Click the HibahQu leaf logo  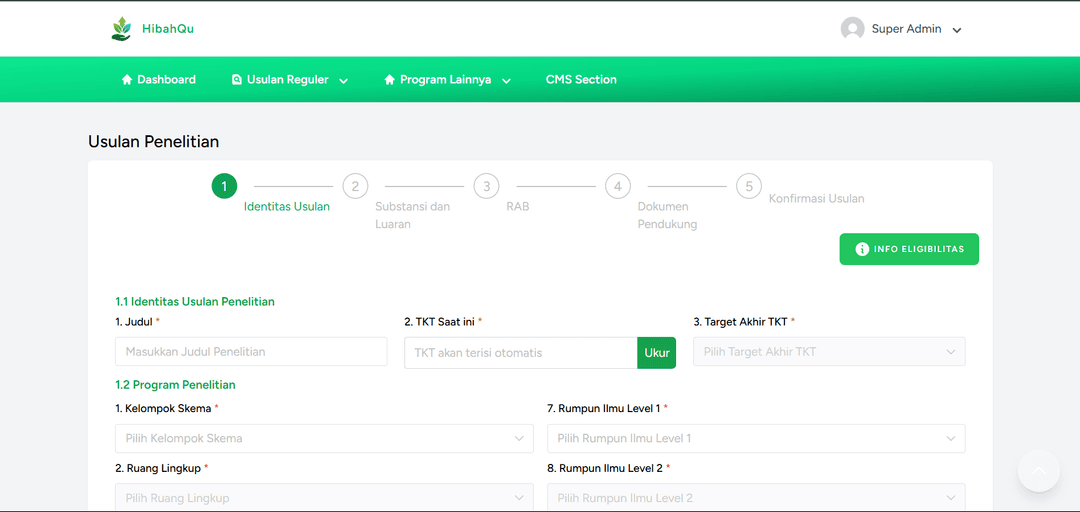(121, 29)
